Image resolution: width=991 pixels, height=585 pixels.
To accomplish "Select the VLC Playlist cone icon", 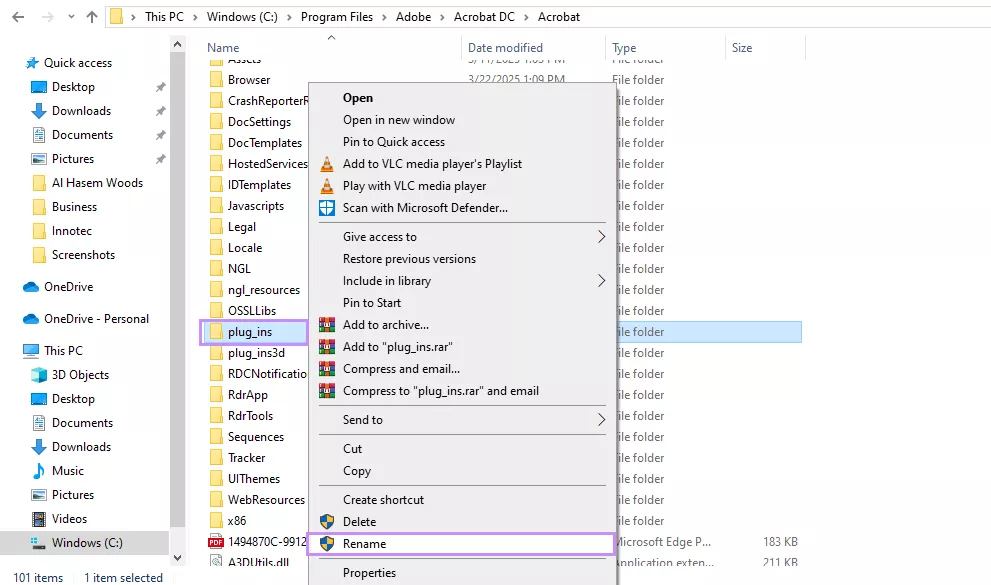I will (325, 163).
